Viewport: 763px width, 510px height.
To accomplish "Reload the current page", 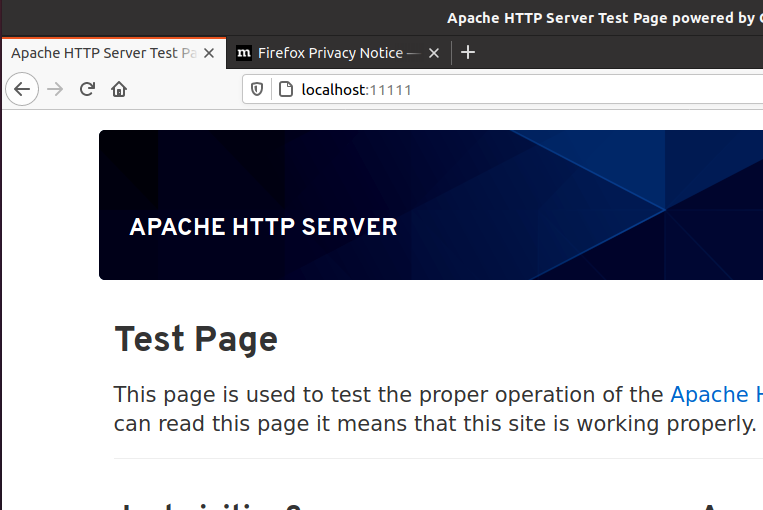I will tap(87, 89).
